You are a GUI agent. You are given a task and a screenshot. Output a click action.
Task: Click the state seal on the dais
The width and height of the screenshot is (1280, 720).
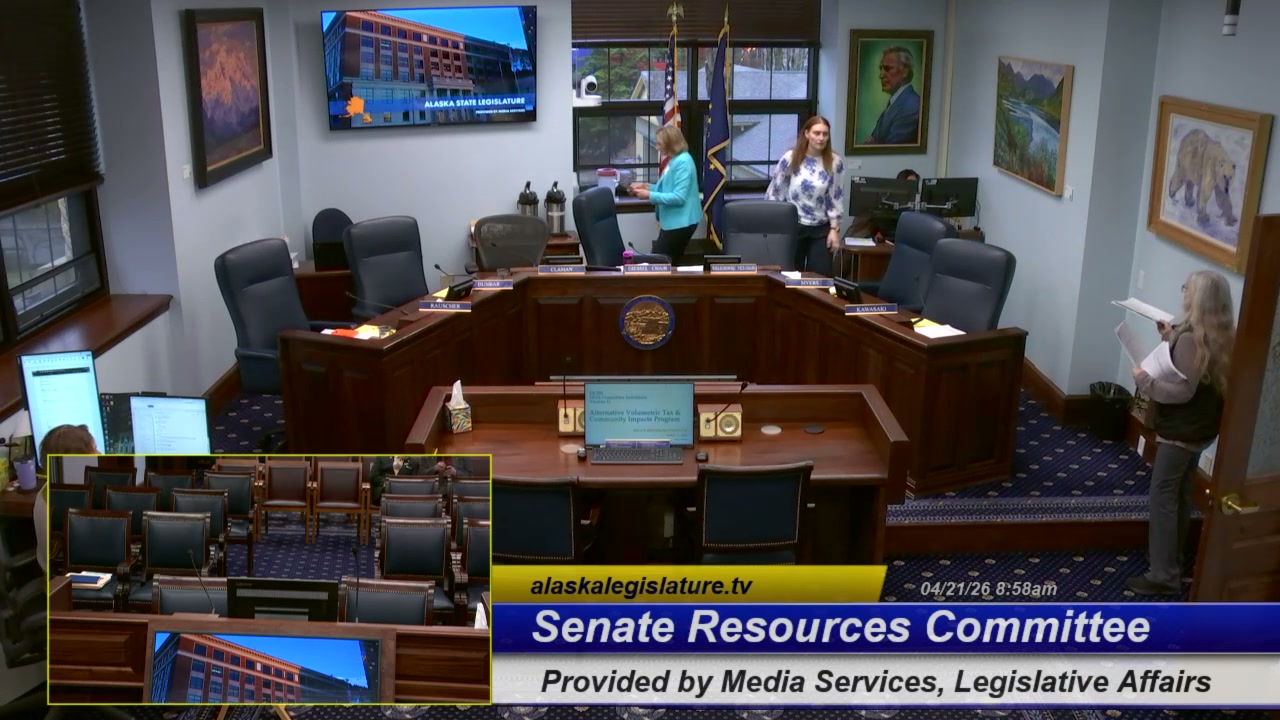pos(646,322)
